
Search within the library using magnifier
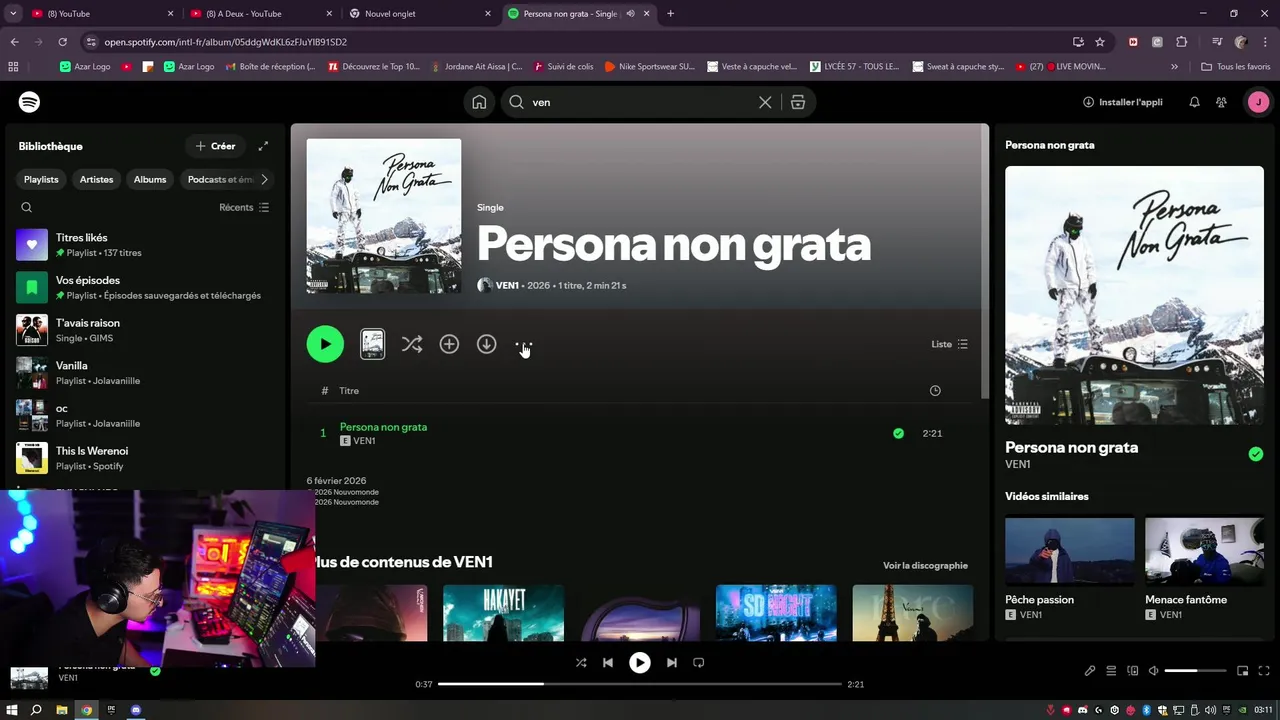[x=27, y=207]
